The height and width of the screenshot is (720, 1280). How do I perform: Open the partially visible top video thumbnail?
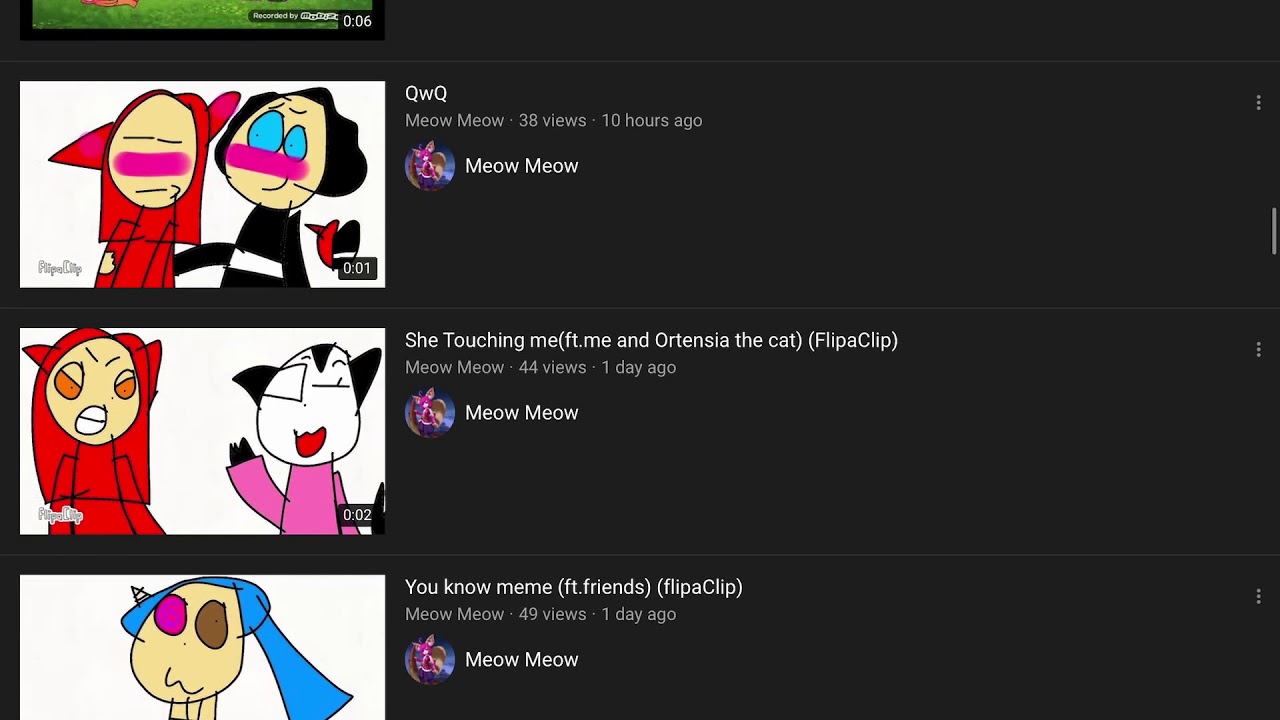click(202, 20)
